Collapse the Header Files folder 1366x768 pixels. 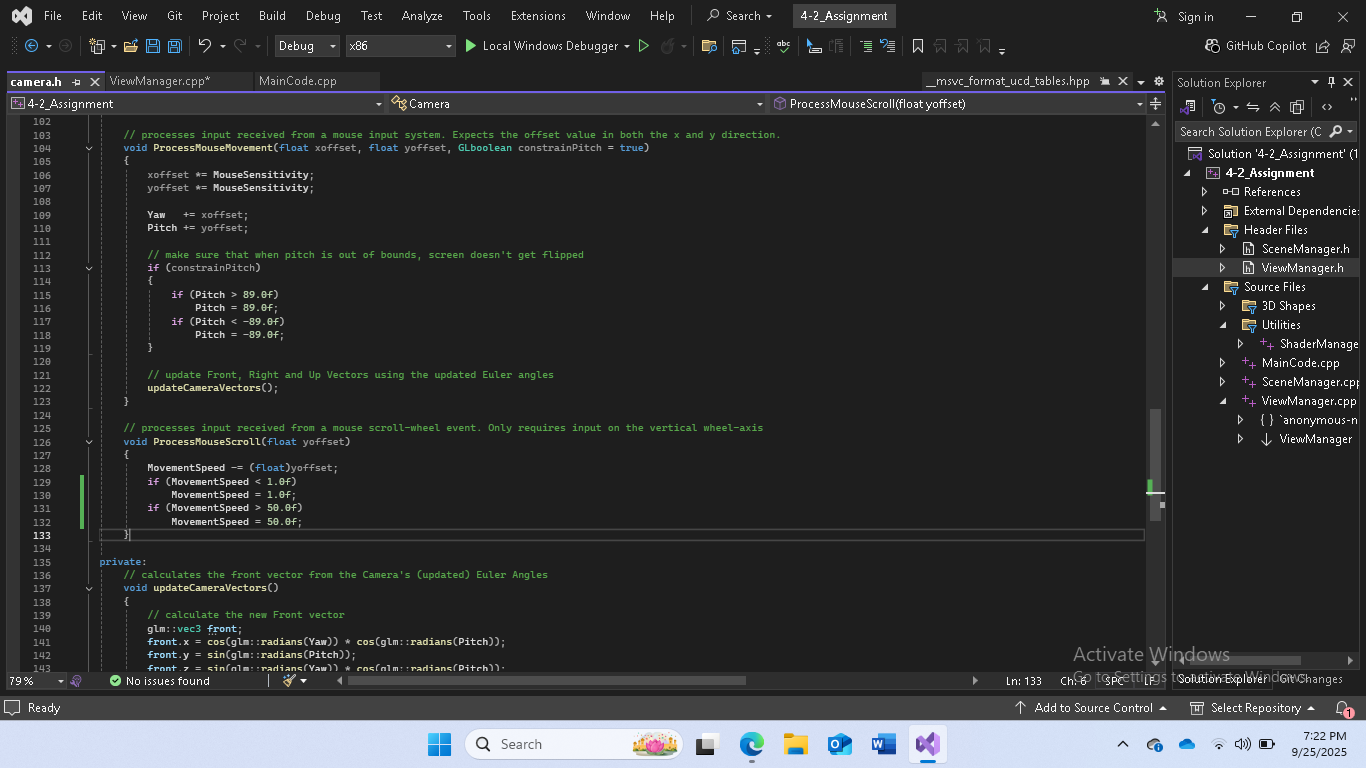[1204, 230]
